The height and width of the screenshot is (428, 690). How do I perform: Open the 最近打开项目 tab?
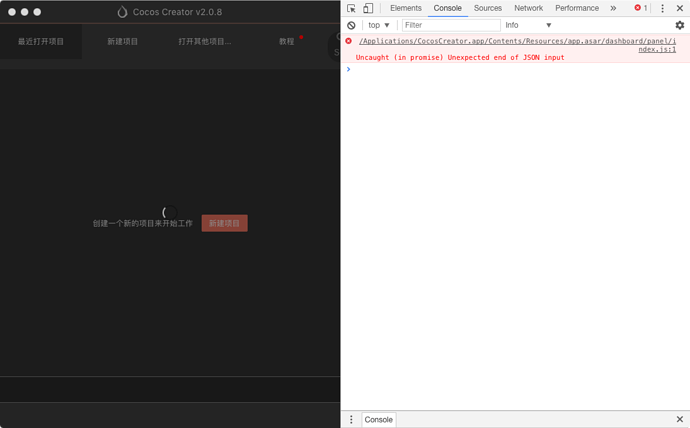click(x=41, y=41)
